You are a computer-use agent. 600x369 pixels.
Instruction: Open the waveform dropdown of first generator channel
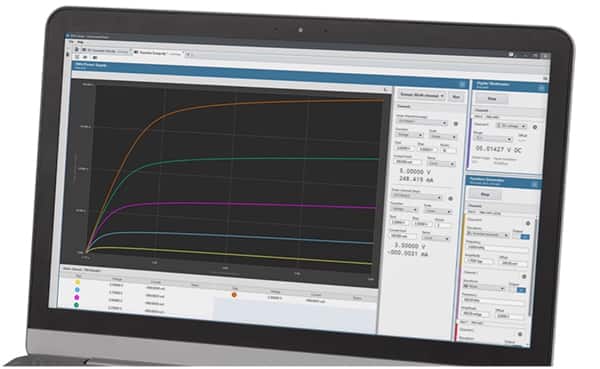pos(488,234)
